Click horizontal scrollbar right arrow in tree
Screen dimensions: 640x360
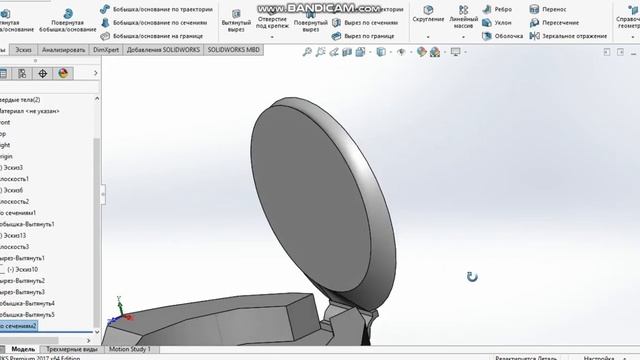pos(89,340)
